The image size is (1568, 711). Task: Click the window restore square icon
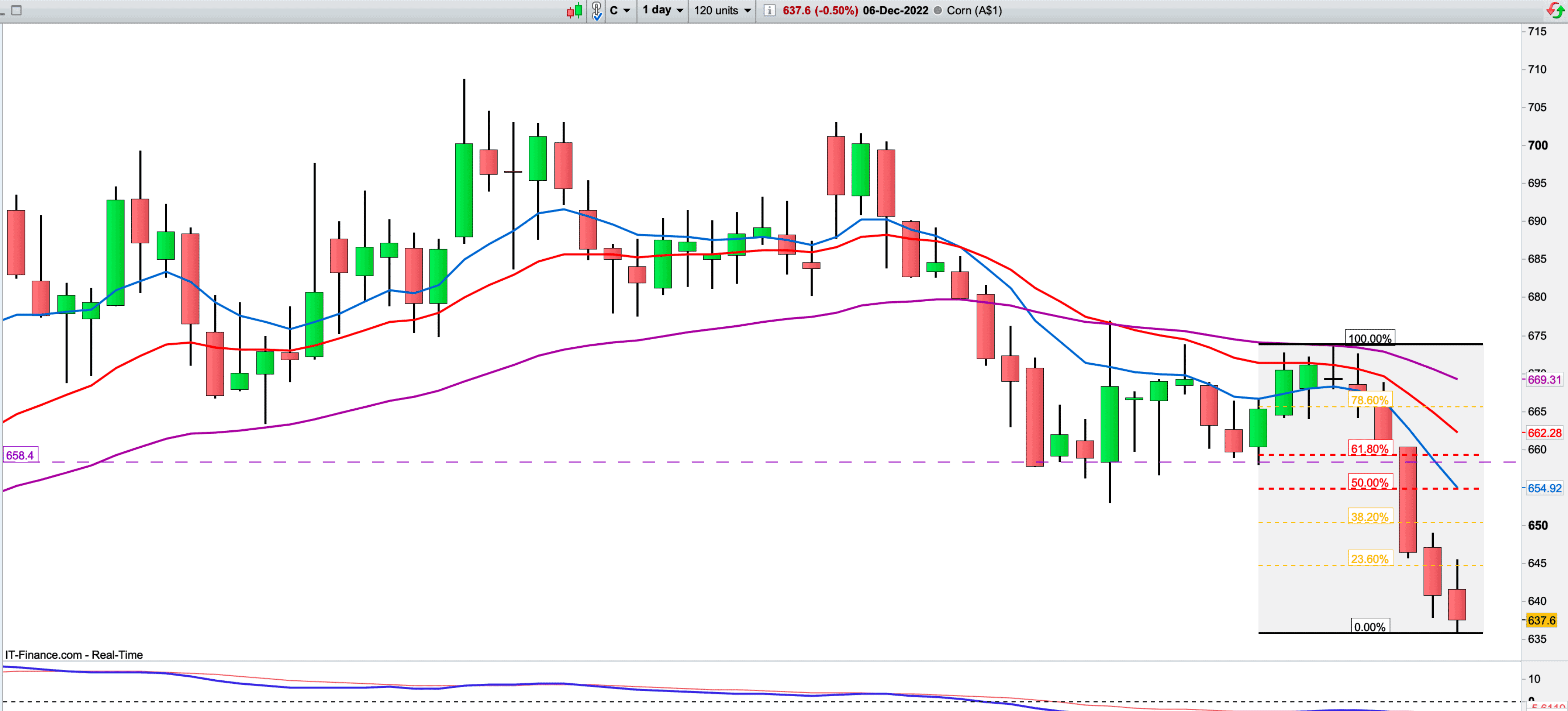click(17, 10)
